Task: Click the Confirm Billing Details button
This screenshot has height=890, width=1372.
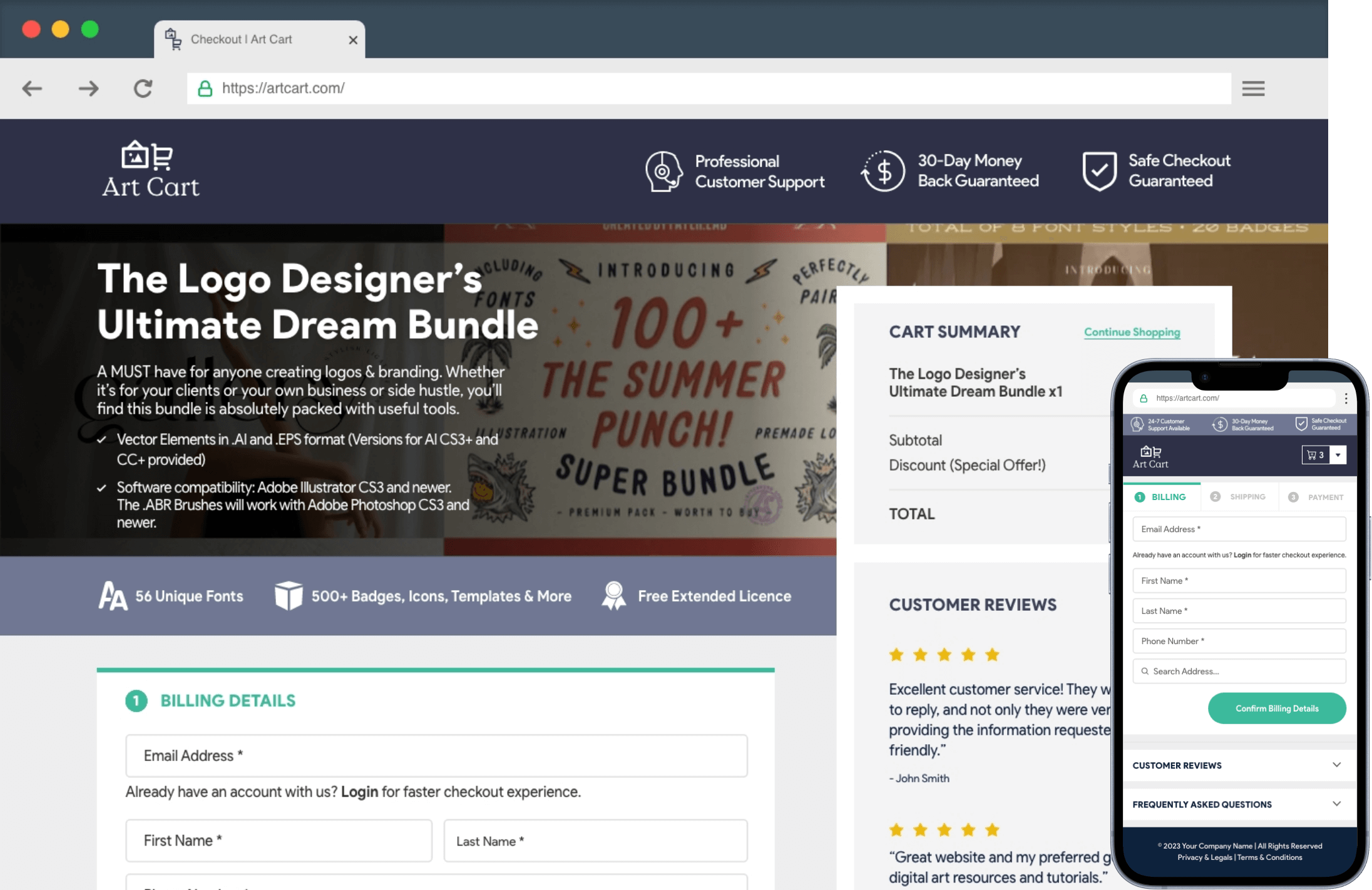Action: coord(1277,708)
